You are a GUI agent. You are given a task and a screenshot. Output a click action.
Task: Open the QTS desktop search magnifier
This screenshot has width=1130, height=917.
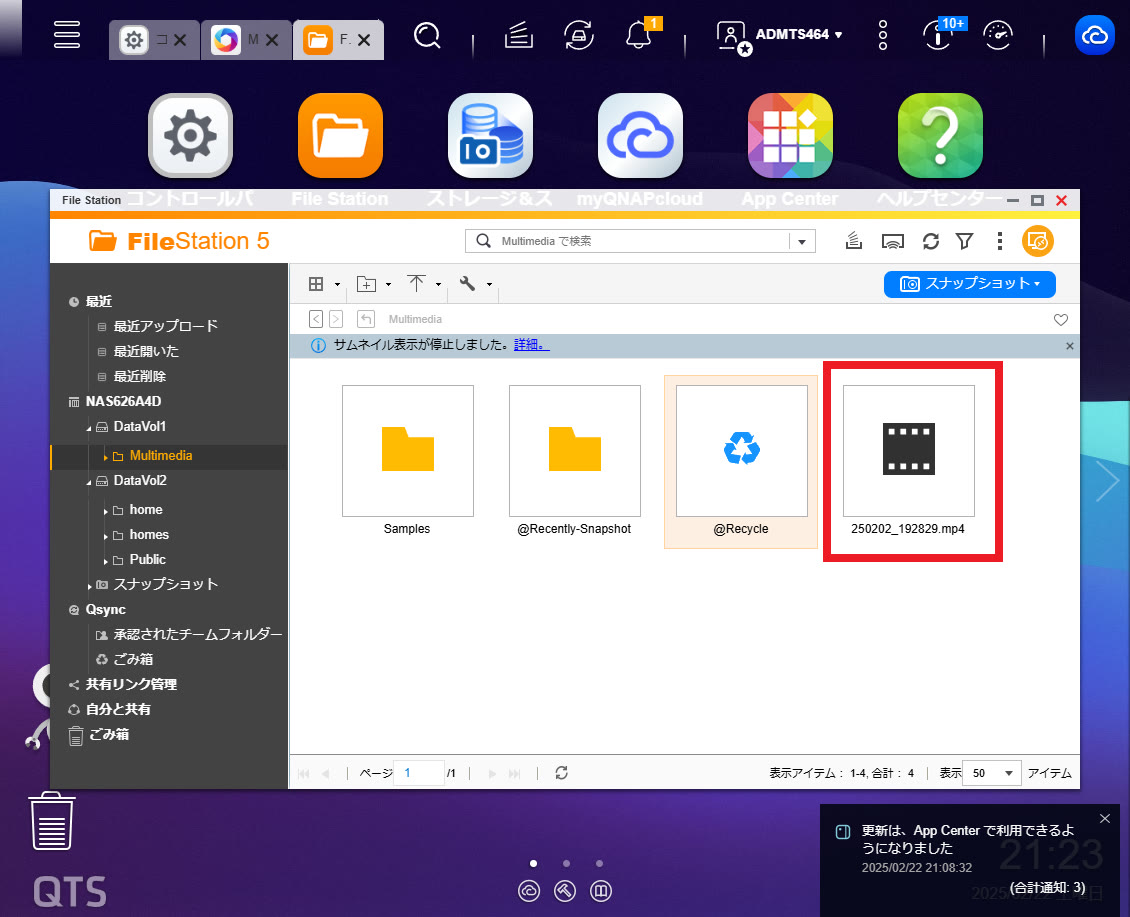[x=427, y=35]
